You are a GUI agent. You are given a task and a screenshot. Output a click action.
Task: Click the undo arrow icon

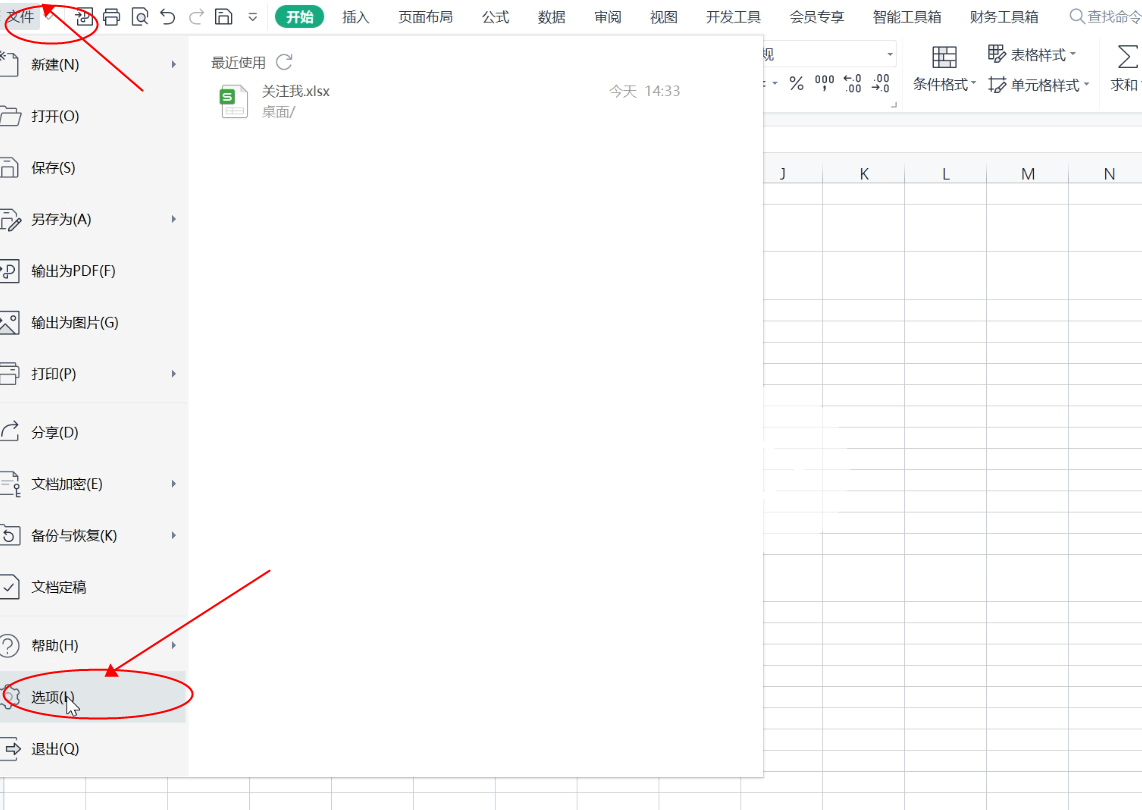click(x=168, y=16)
